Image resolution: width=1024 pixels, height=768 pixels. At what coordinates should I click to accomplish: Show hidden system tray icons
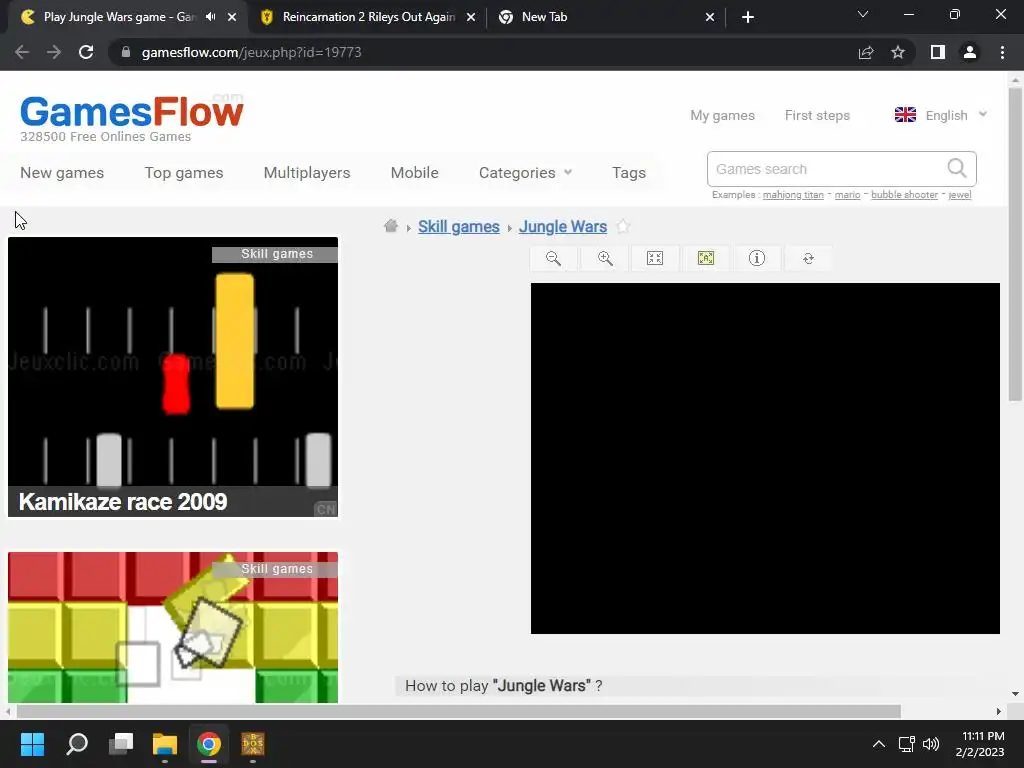coord(879,744)
